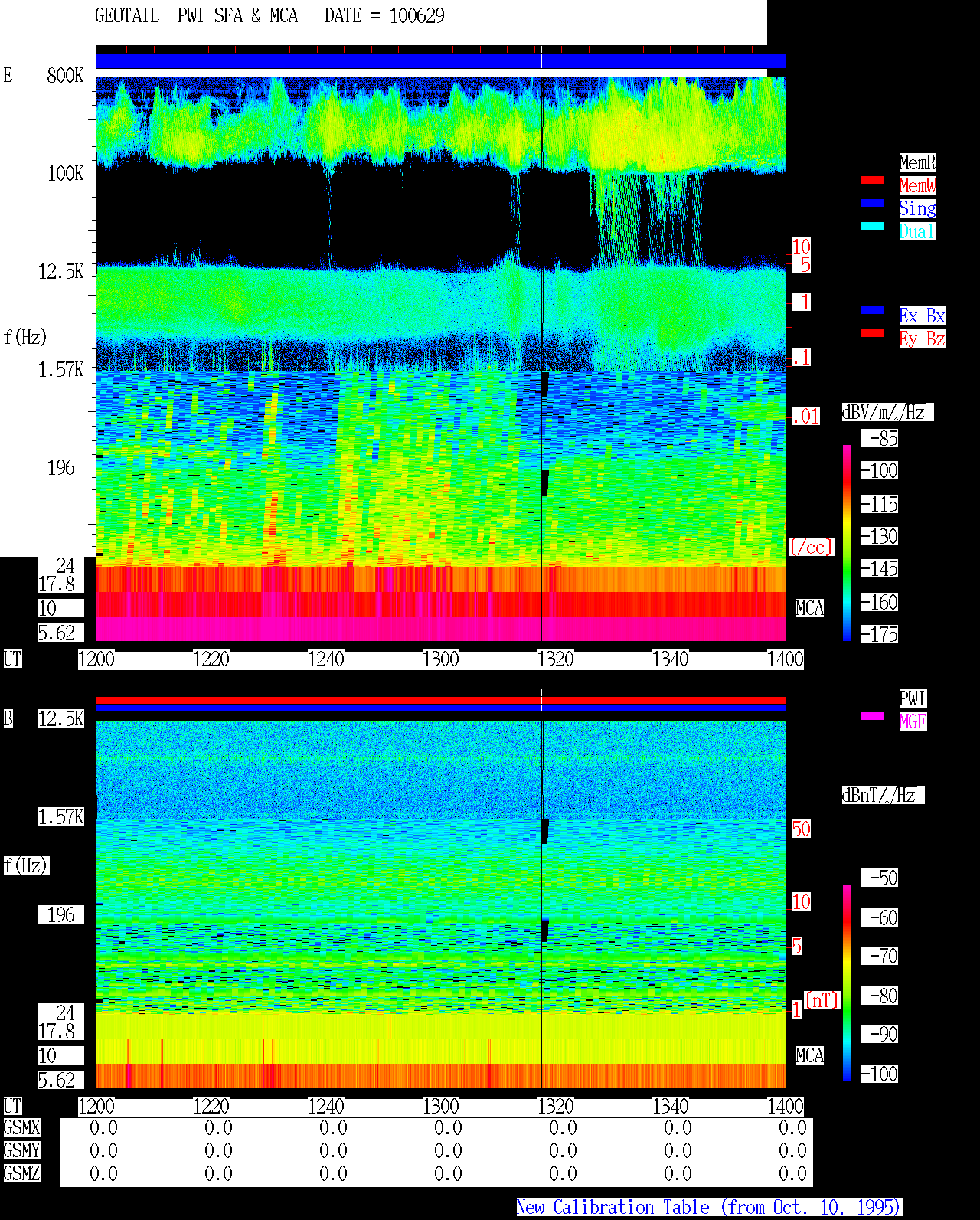Click the 'dBV/m/√Hz' unit label
Viewport: 980px width, 1220px height.
click(x=887, y=412)
